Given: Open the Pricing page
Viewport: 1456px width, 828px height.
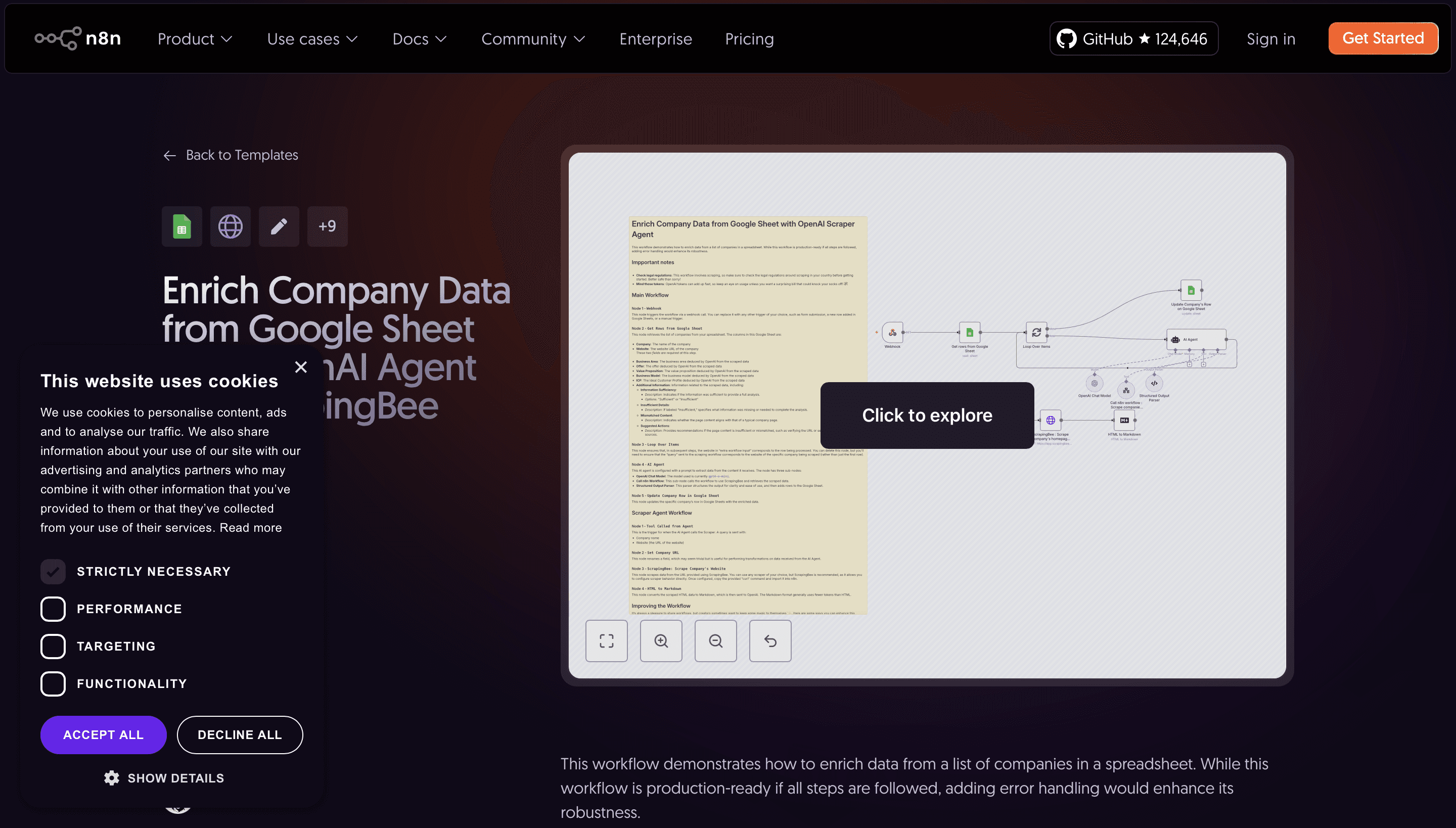Looking at the screenshot, I should [749, 38].
